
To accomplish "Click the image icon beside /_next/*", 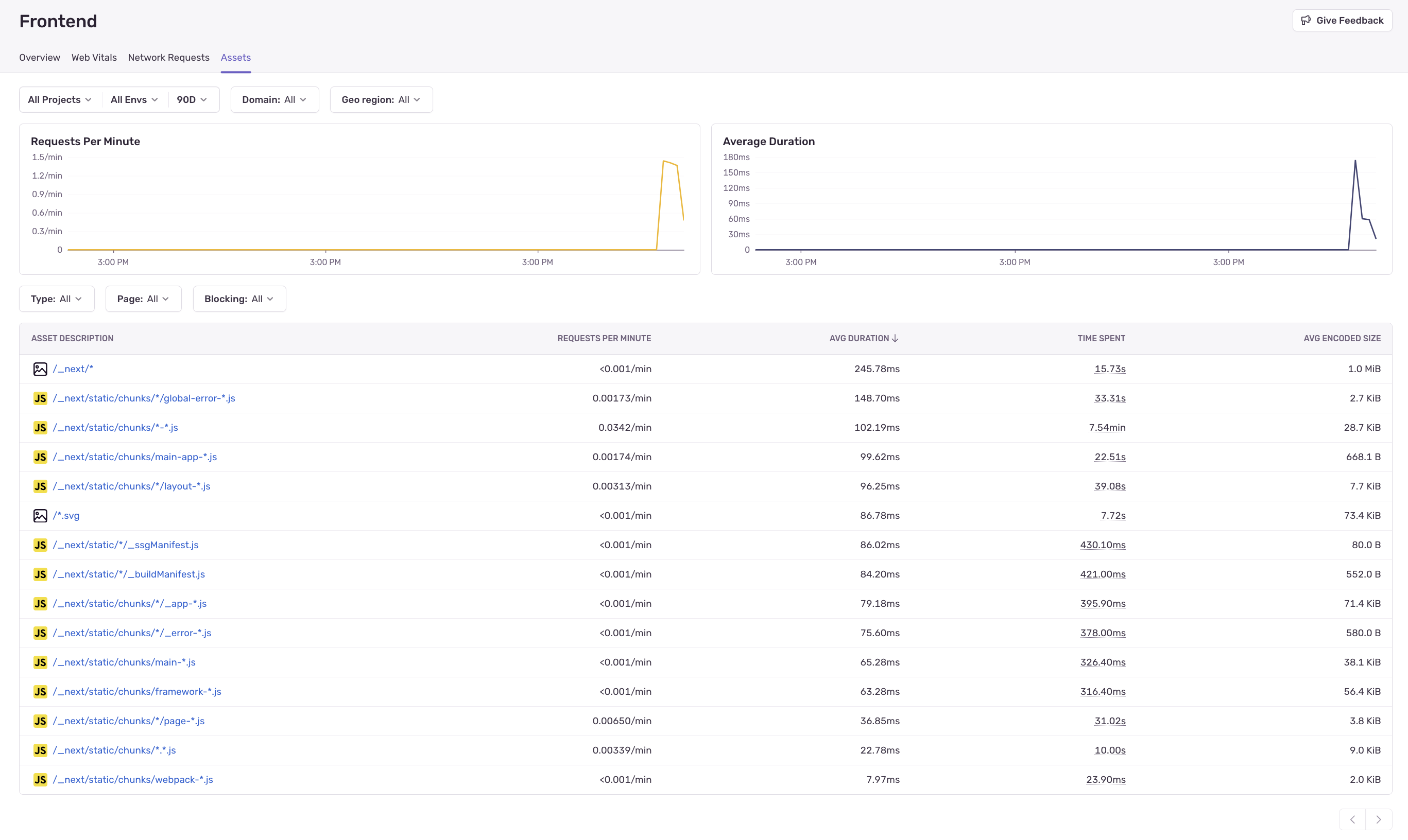I will (40, 369).
